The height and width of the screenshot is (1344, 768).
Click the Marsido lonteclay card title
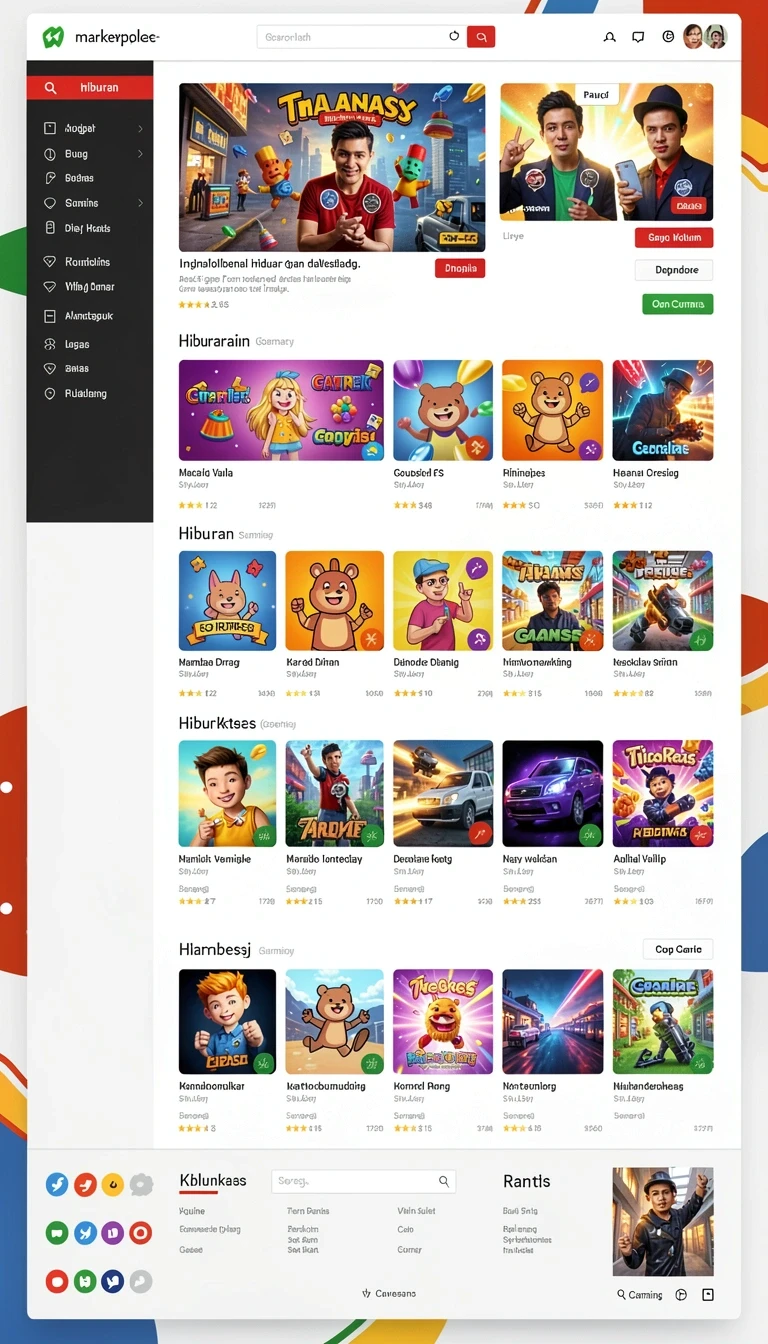[324, 859]
